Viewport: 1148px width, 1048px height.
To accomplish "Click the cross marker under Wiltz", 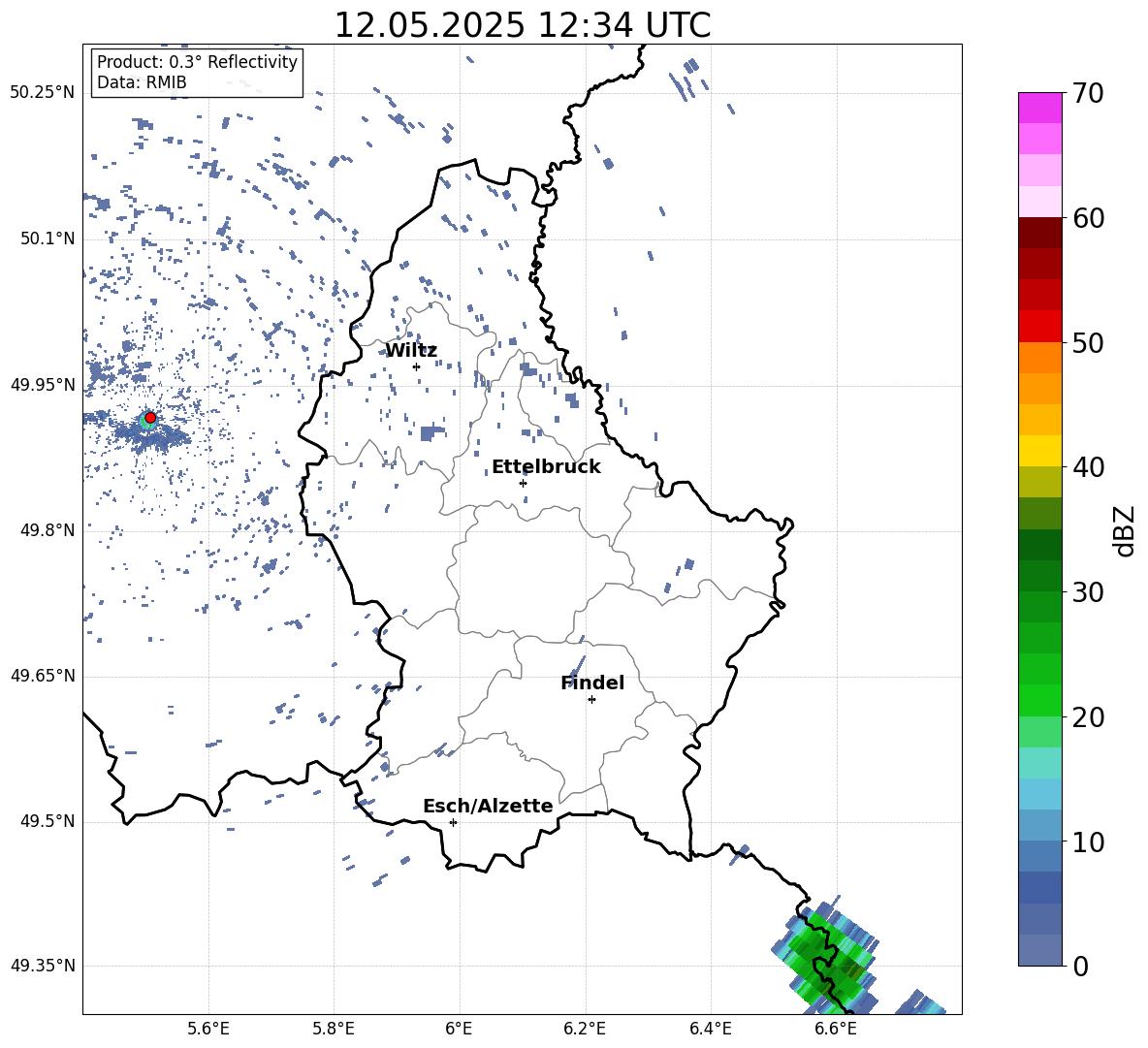I will [417, 366].
